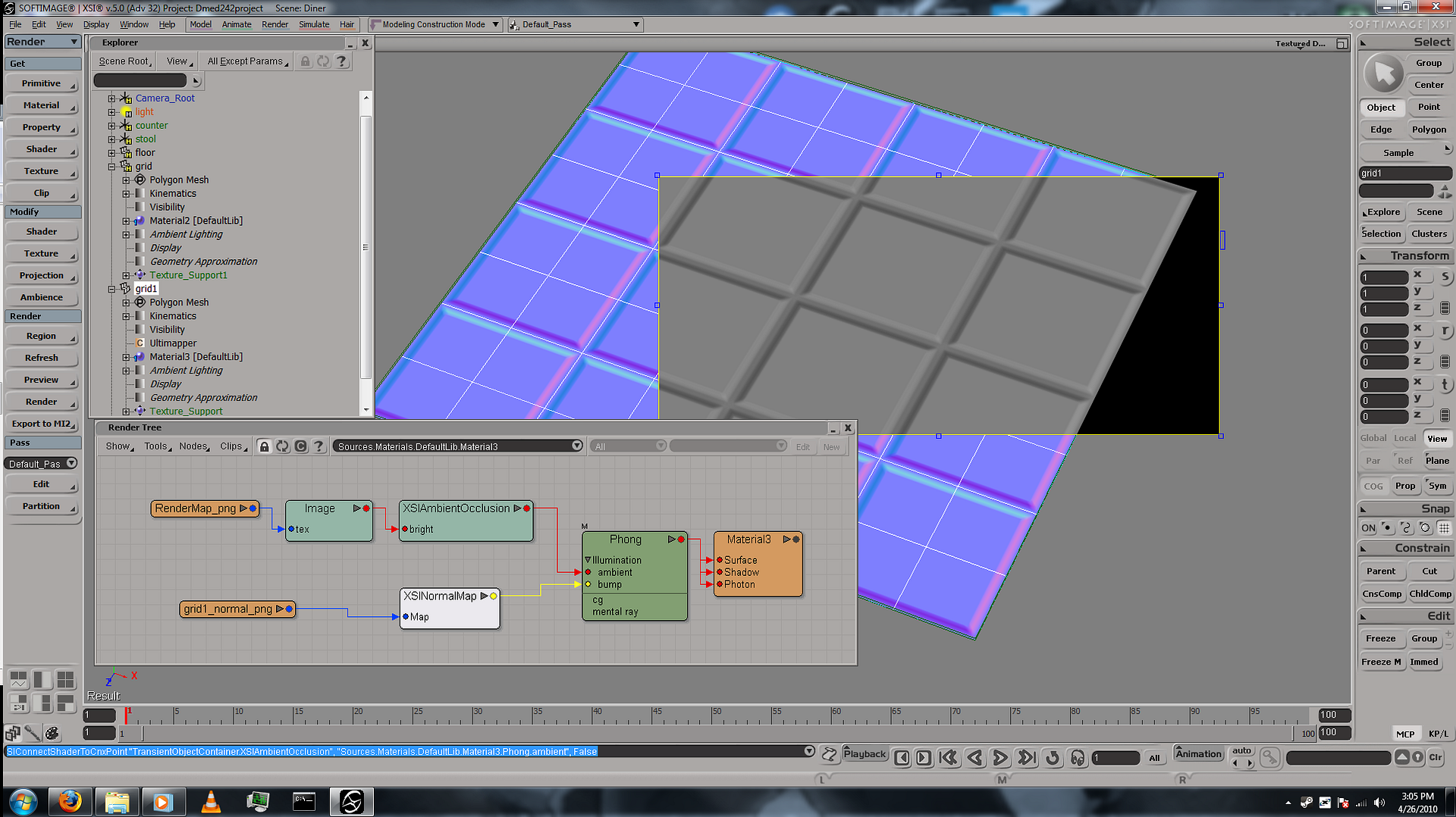Jump to the last frame

(x=1026, y=758)
